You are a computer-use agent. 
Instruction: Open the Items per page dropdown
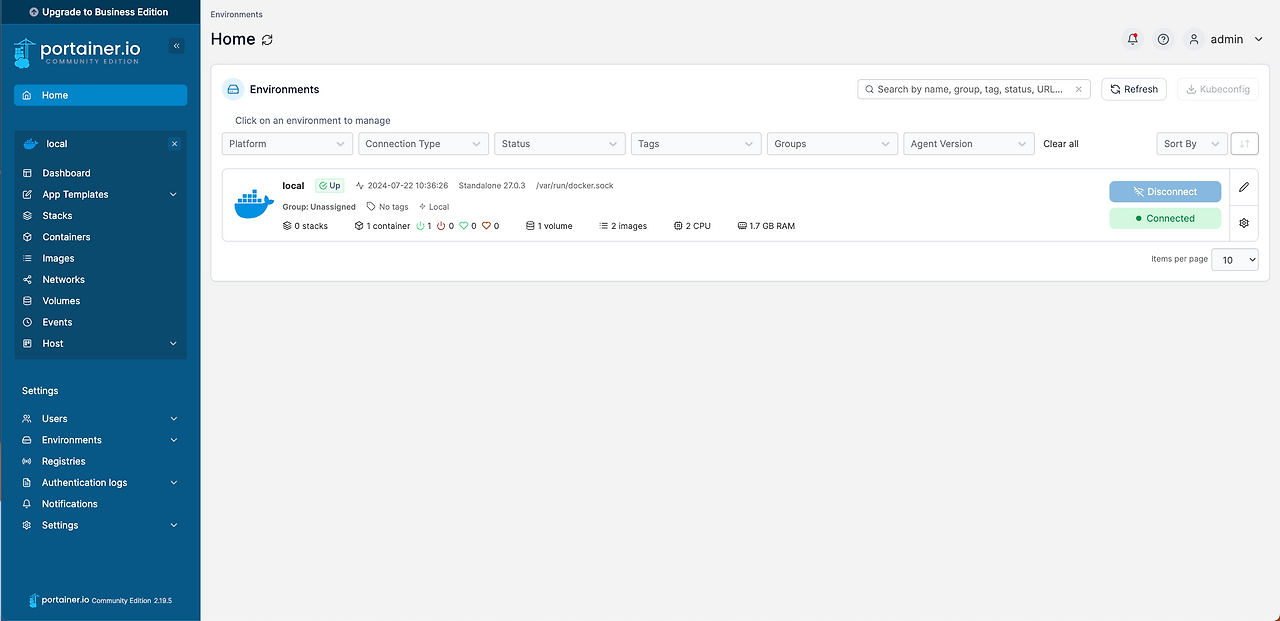[x=1234, y=260]
